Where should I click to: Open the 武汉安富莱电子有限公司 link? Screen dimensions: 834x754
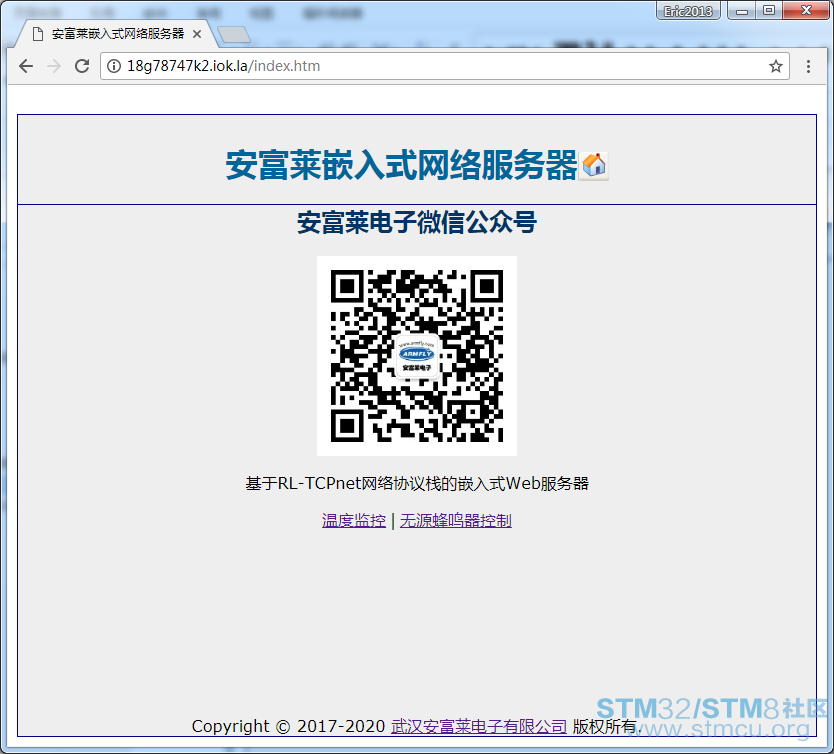click(x=479, y=726)
